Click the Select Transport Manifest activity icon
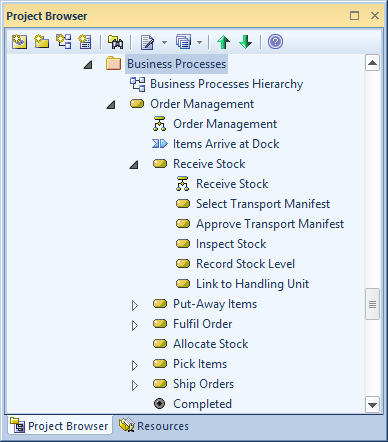 pyautogui.click(x=183, y=203)
